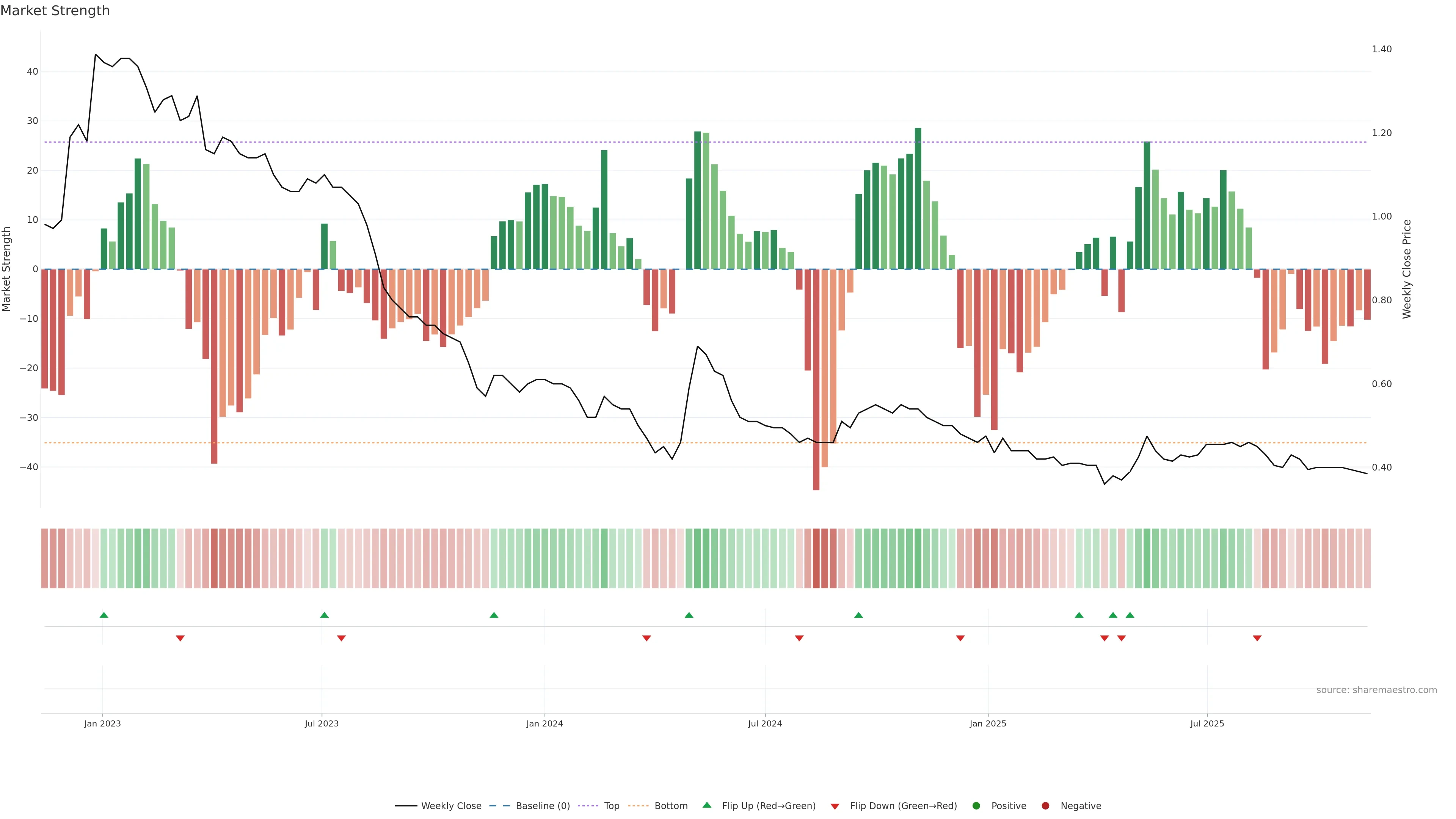
Task: Click the rightmost green flip-up triangle marker
Action: 1129,615
